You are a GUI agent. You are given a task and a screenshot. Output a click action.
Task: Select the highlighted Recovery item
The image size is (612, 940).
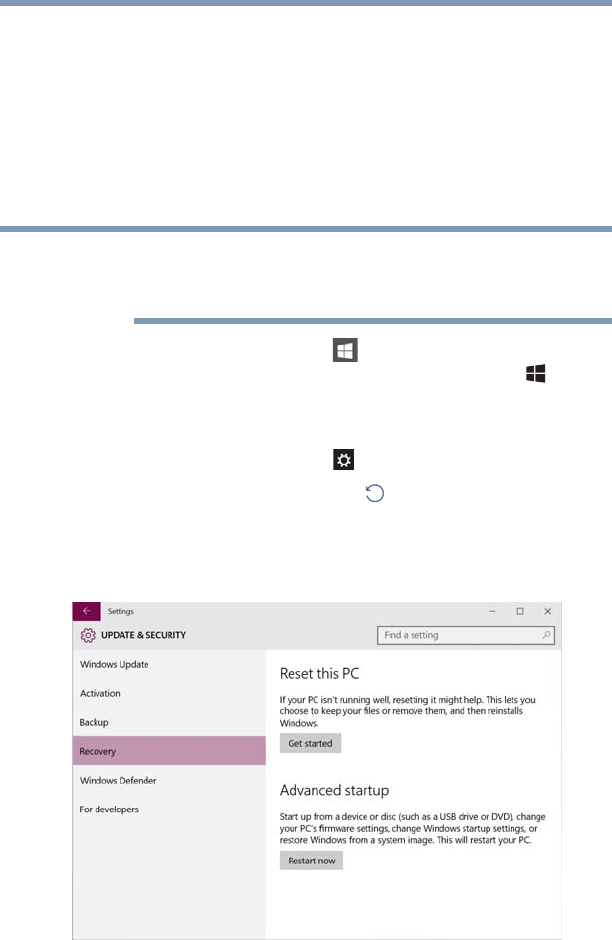click(x=169, y=751)
